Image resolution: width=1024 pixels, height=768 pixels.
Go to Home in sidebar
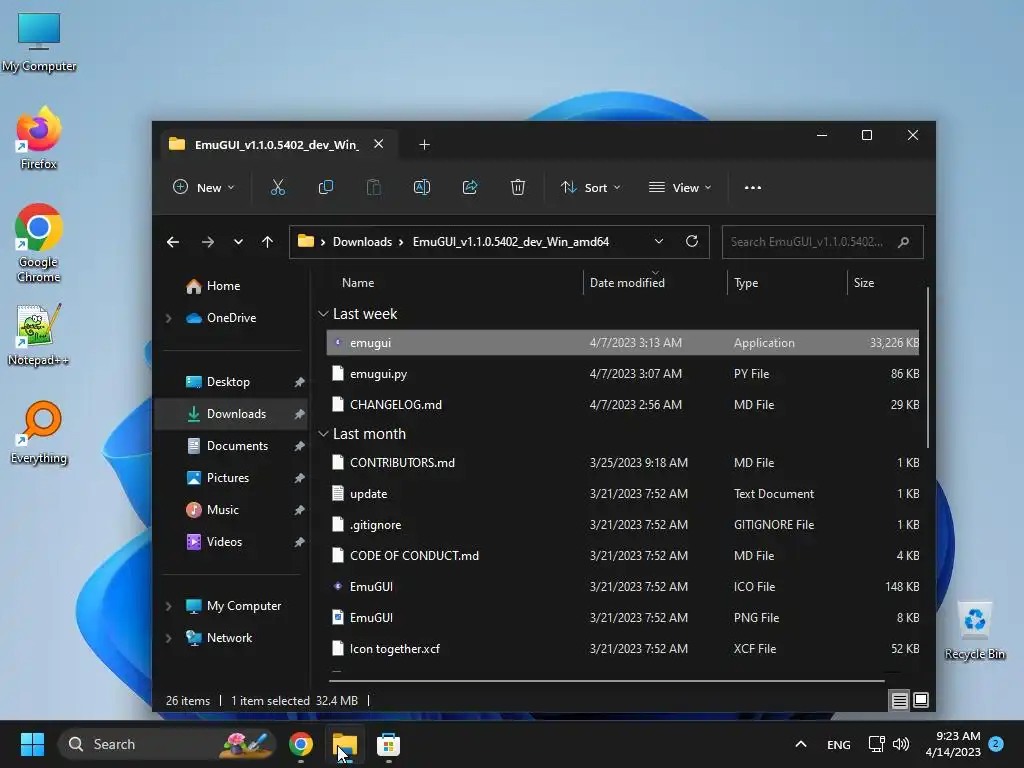tap(223, 286)
